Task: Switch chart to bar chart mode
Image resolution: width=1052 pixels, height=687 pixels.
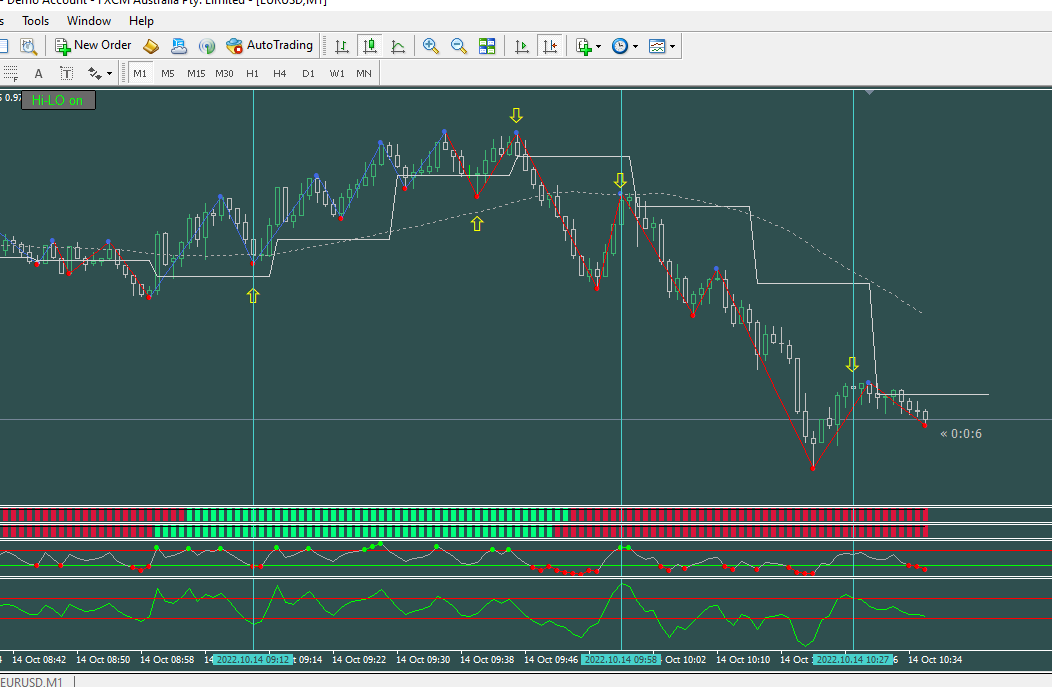Action: pyautogui.click(x=341, y=46)
